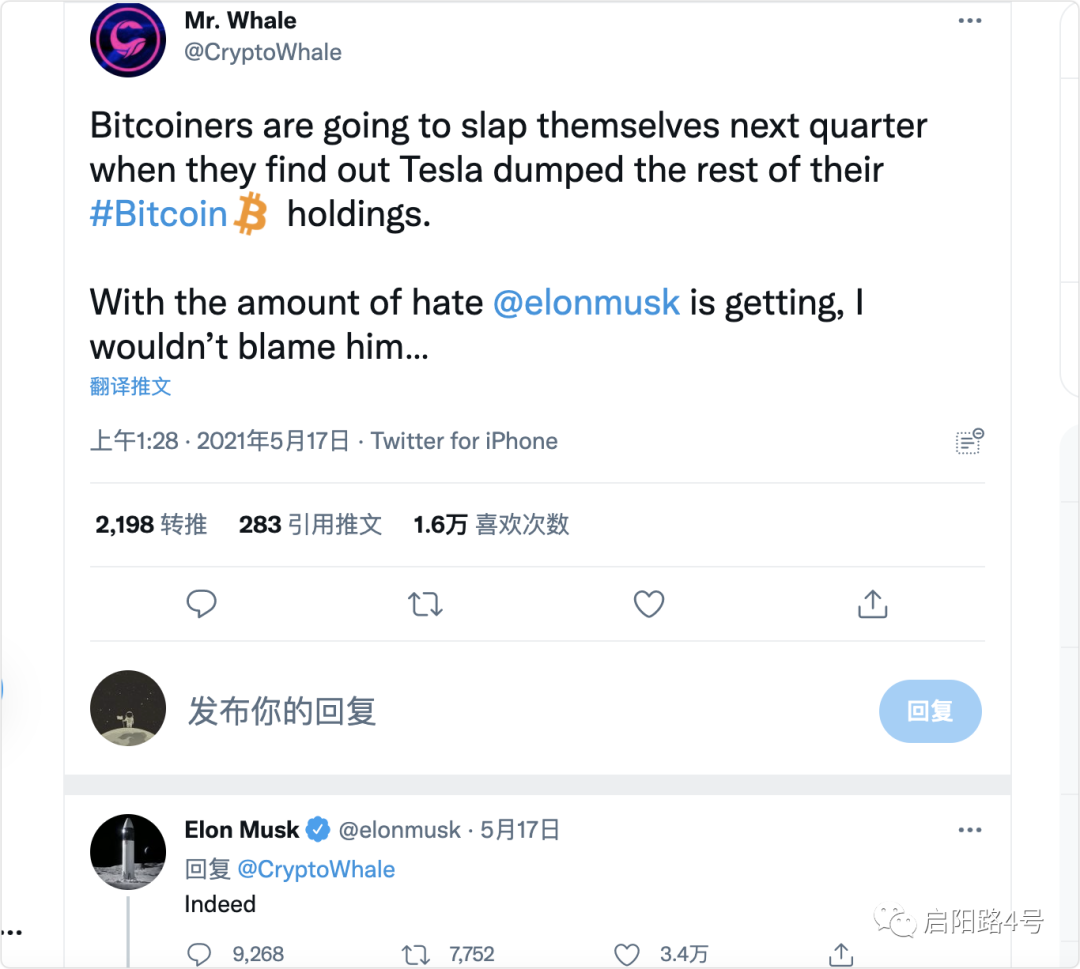Click the share icon under the main tweet
The height and width of the screenshot is (969, 1080).
click(x=873, y=604)
